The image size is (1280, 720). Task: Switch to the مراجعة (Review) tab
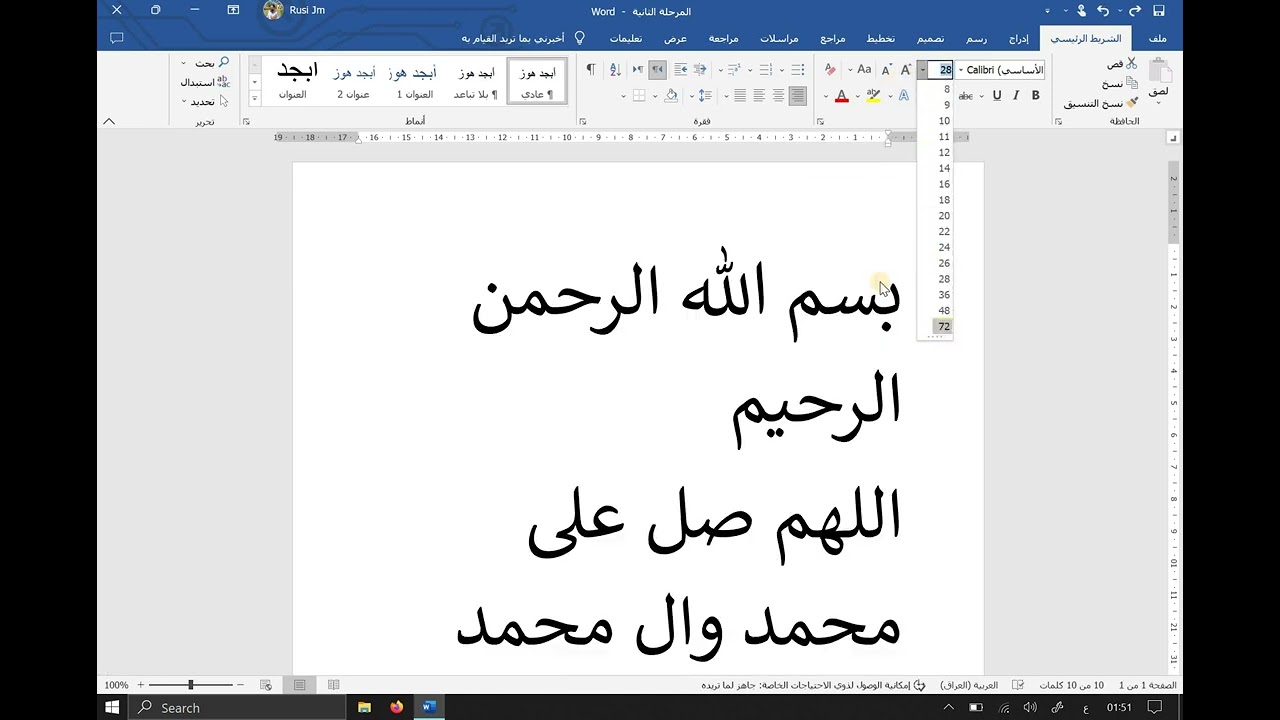coord(723,38)
